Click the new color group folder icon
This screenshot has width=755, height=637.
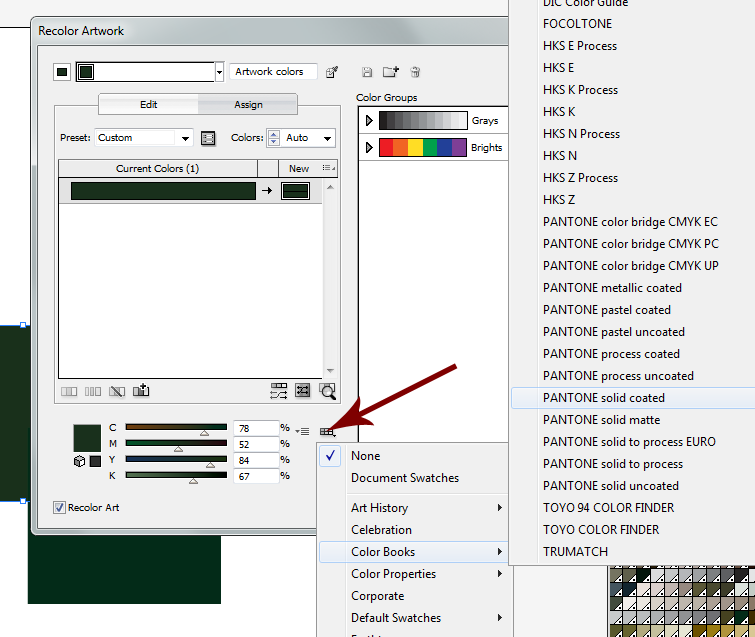tap(391, 72)
